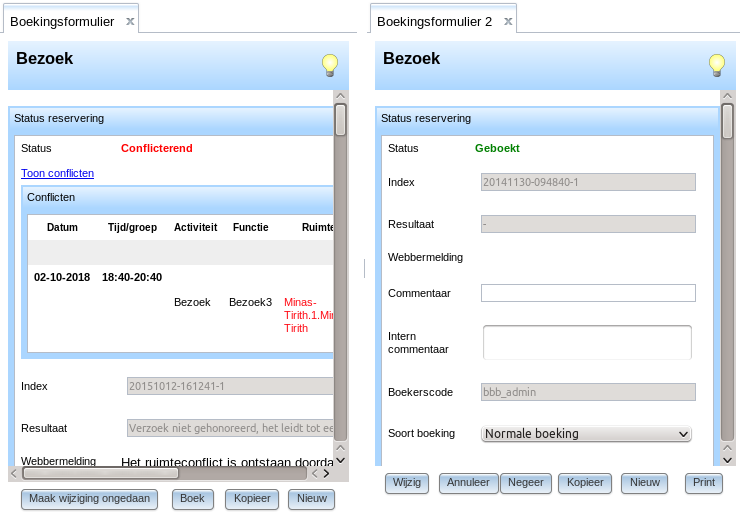Switch to the Boekingsformulier tab
Viewport: 740px width, 516px height.
click(62, 22)
